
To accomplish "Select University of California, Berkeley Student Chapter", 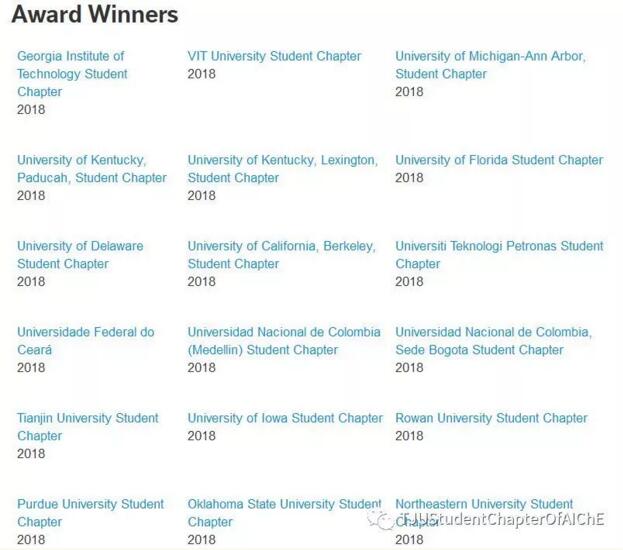I will point(281,246).
